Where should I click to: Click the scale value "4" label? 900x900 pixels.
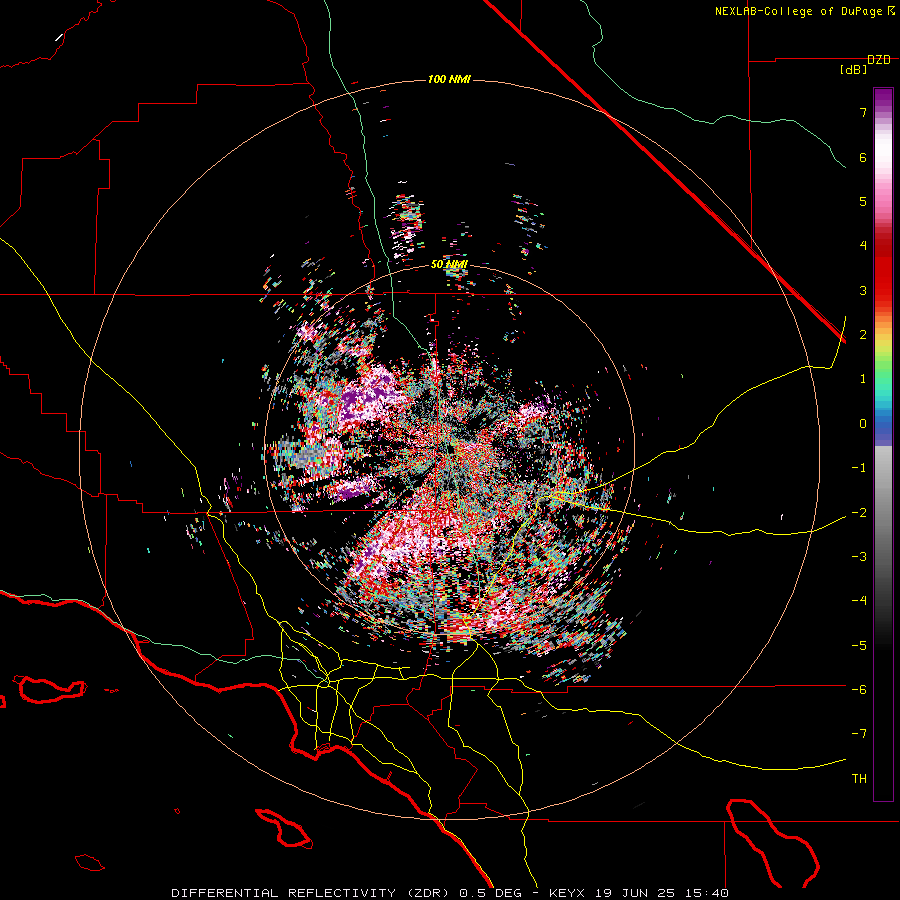click(863, 246)
